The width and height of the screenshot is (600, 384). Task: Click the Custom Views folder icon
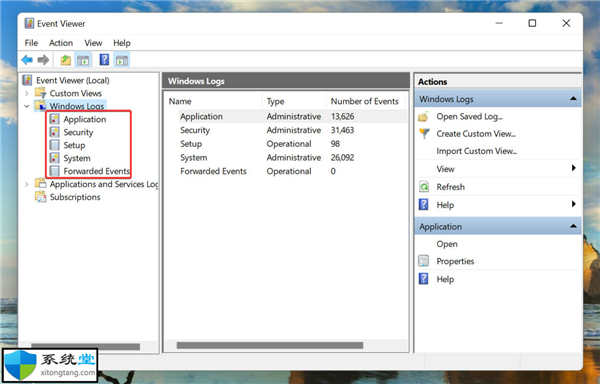(x=40, y=93)
